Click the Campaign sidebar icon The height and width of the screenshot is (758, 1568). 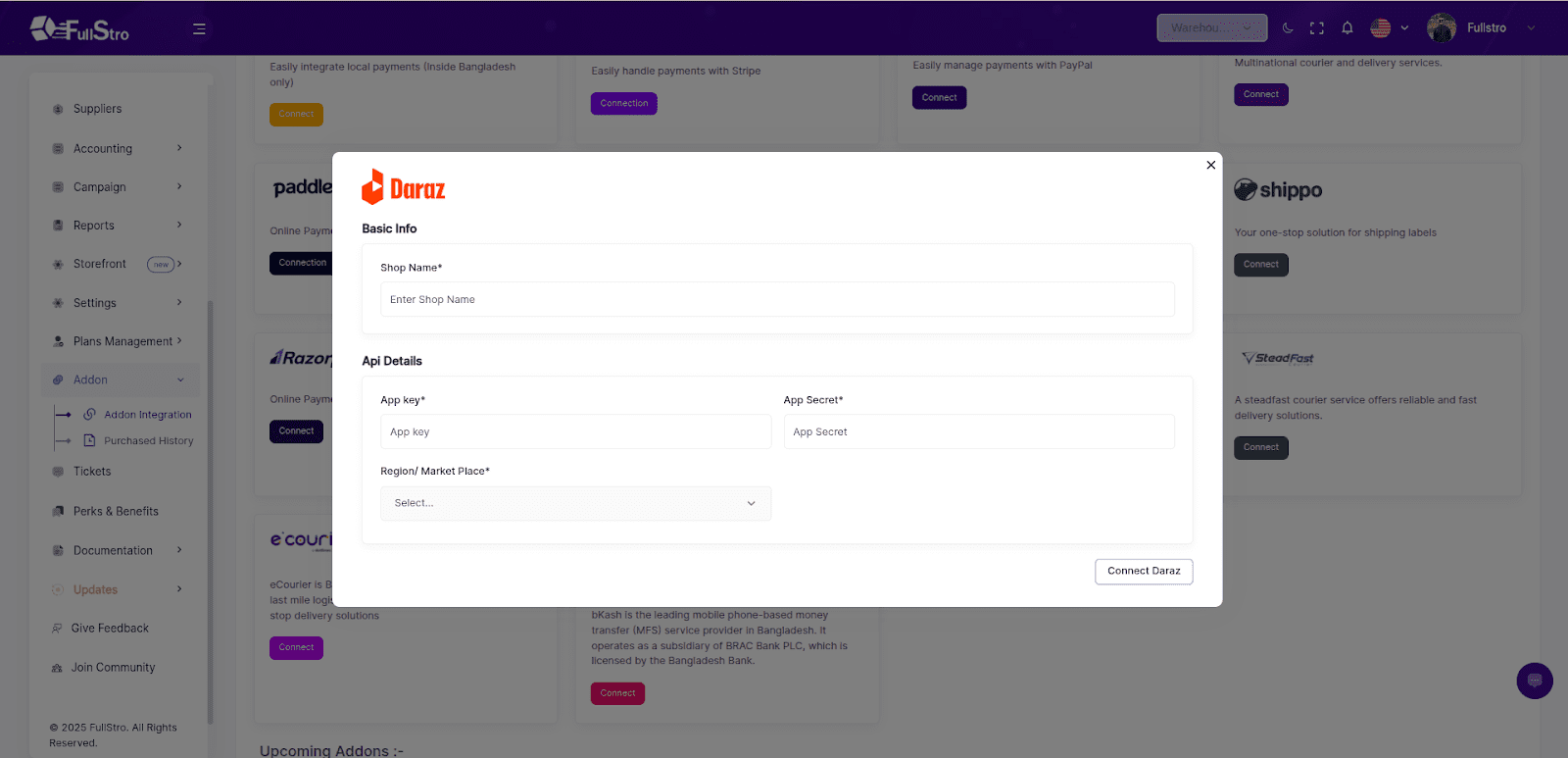[x=58, y=186]
